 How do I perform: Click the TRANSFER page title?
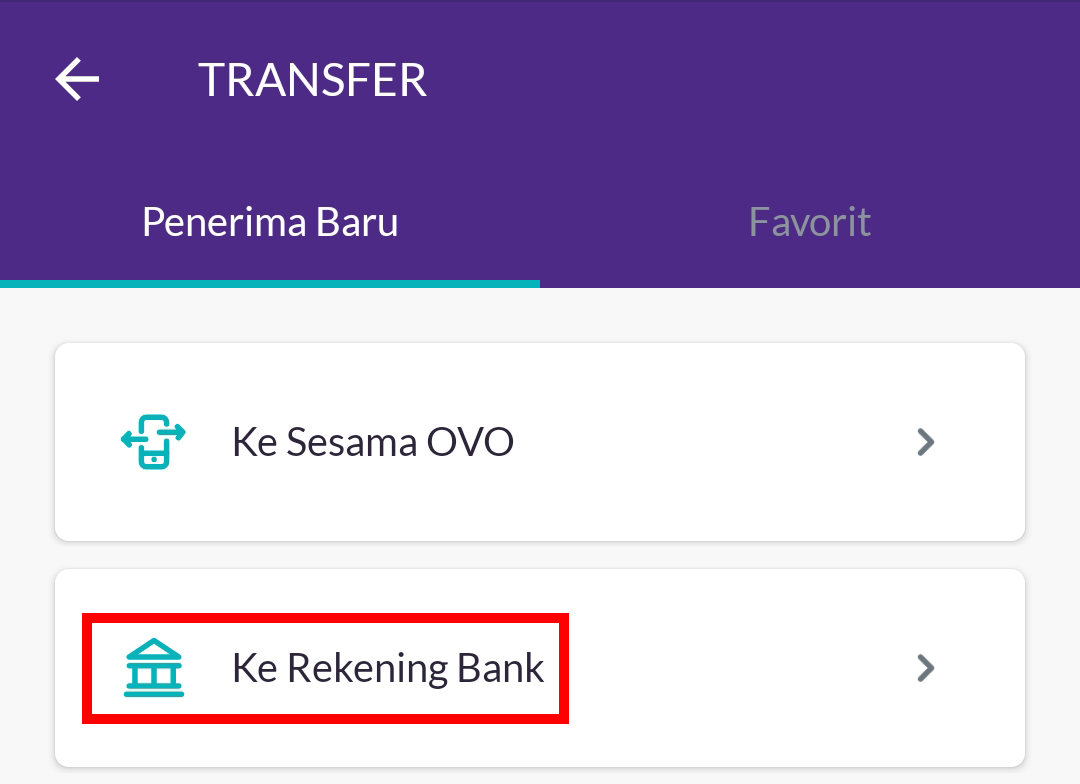pos(312,80)
